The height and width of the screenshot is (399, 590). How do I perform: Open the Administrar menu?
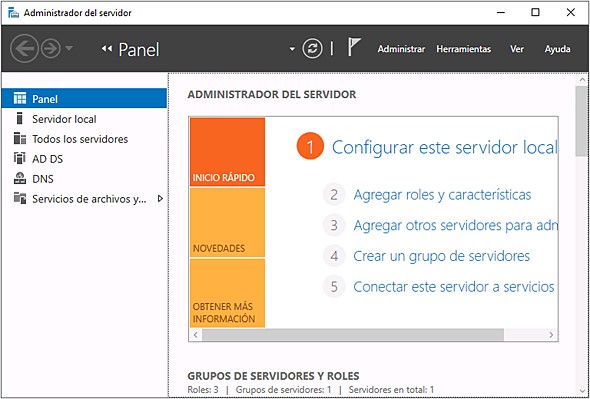tap(401, 49)
